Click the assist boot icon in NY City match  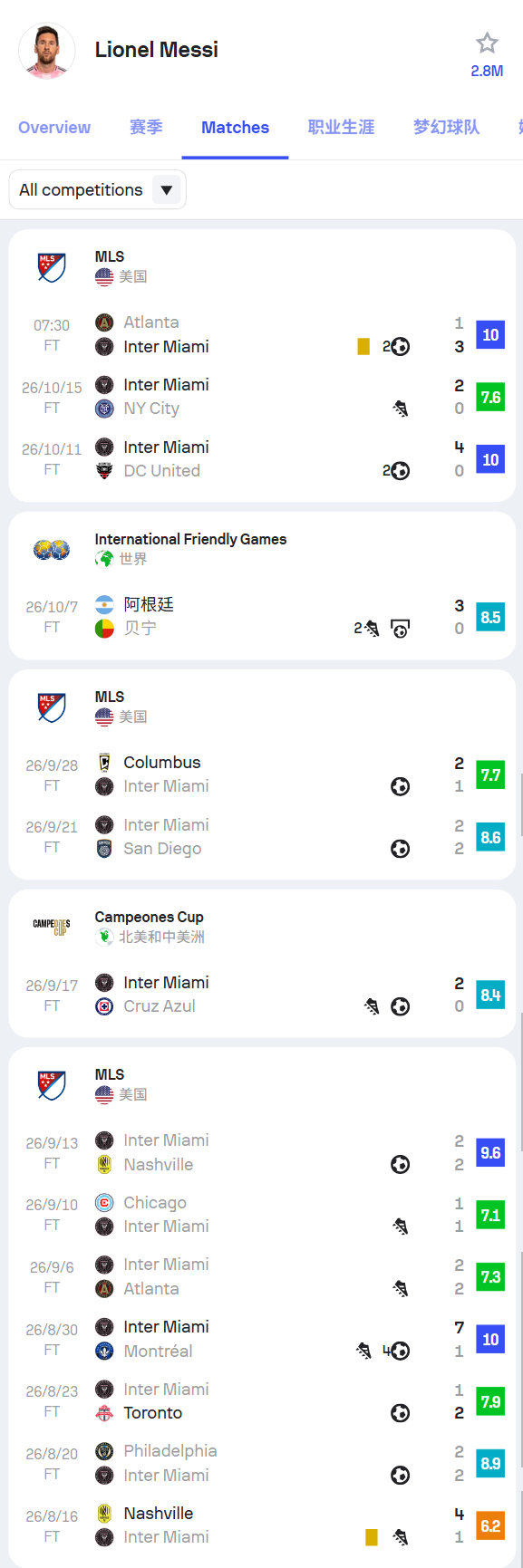400,409
